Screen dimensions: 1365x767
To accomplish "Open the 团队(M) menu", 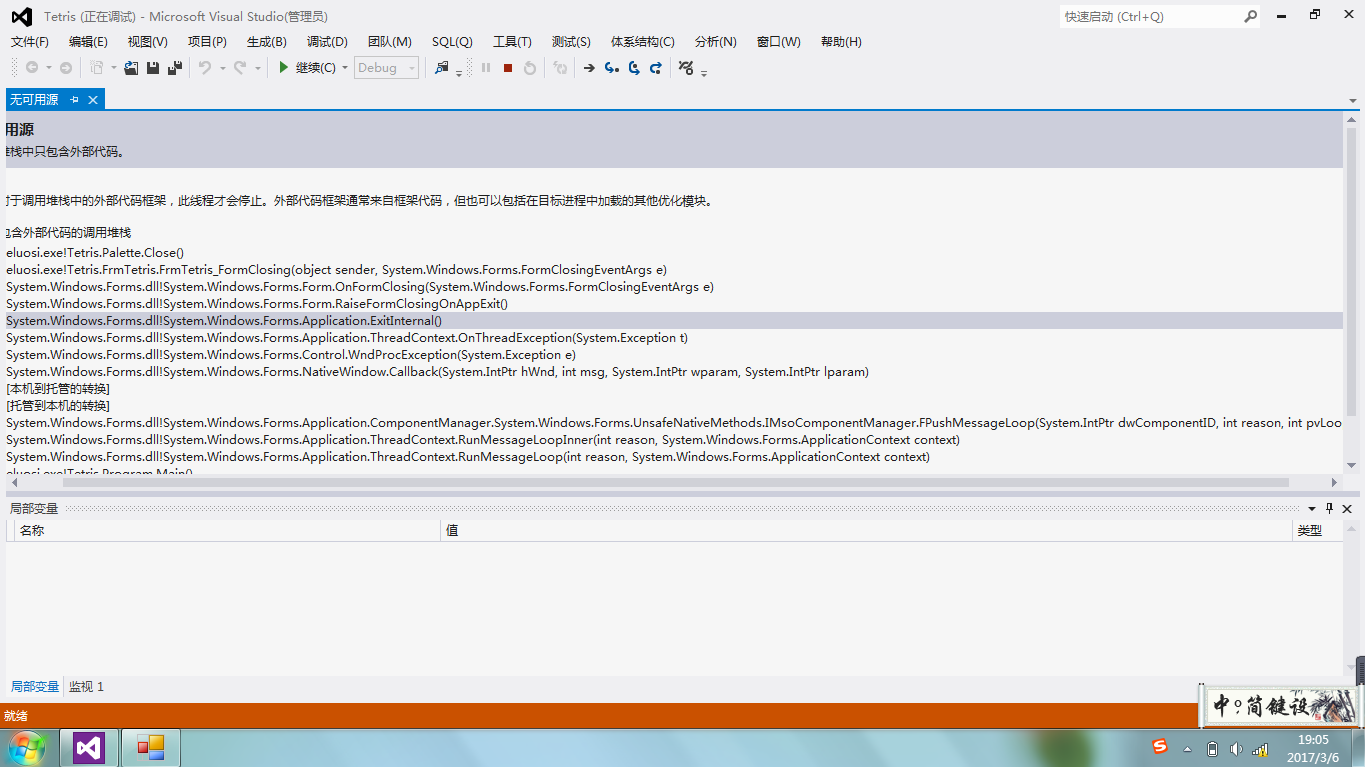I will [390, 42].
